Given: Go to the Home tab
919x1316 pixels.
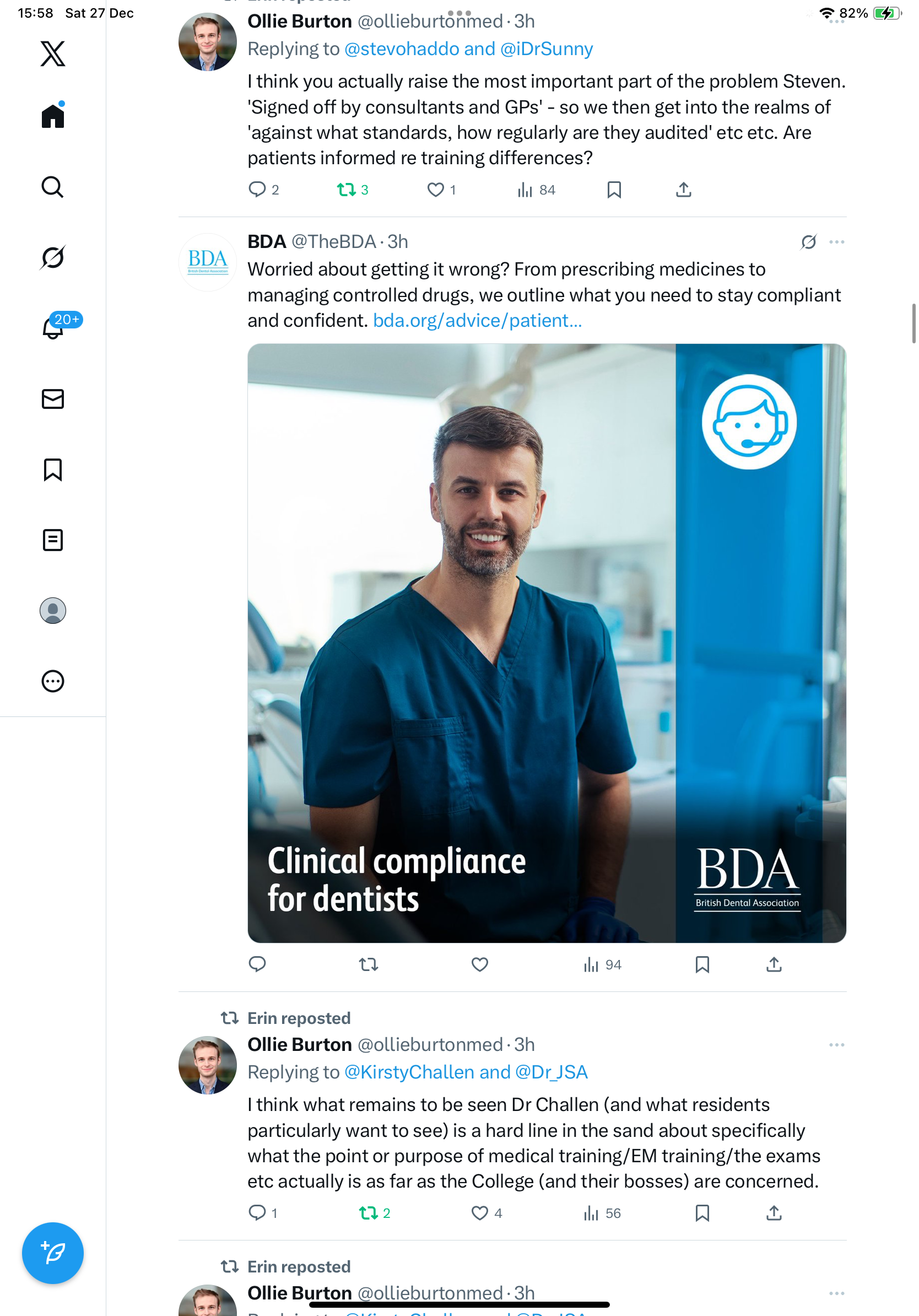Looking at the screenshot, I should [x=53, y=116].
